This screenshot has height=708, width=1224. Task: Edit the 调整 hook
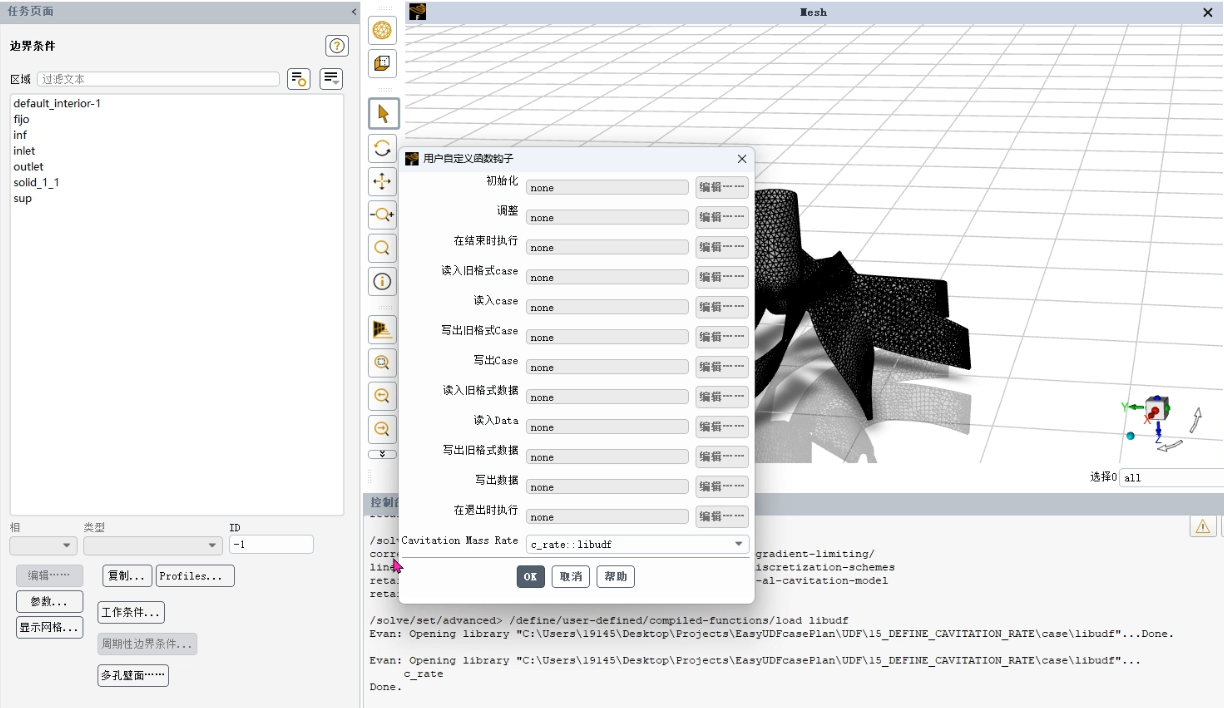click(722, 217)
